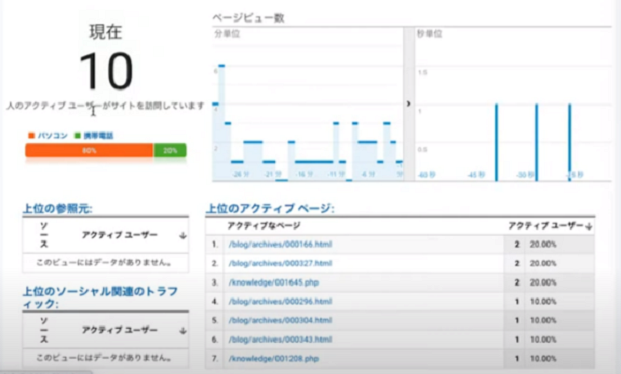Click the sort arrow in 上位の参照元 table

pyautogui.click(x=183, y=235)
